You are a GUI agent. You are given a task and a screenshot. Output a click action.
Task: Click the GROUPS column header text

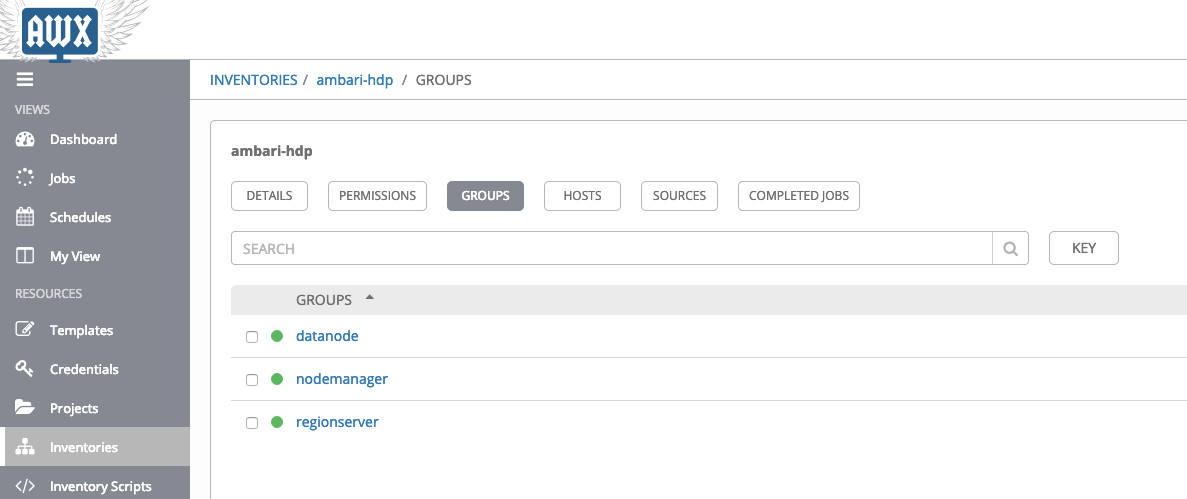(x=324, y=300)
